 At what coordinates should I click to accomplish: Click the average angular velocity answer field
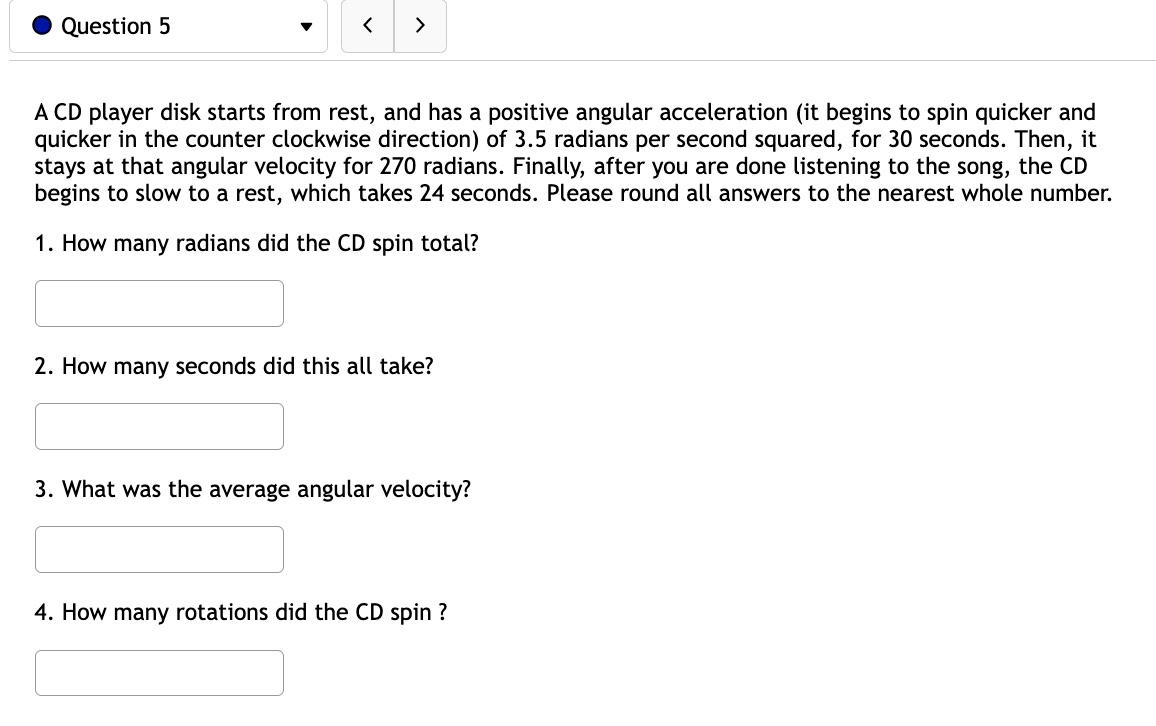pyautogui.click(x=159, y=549)
